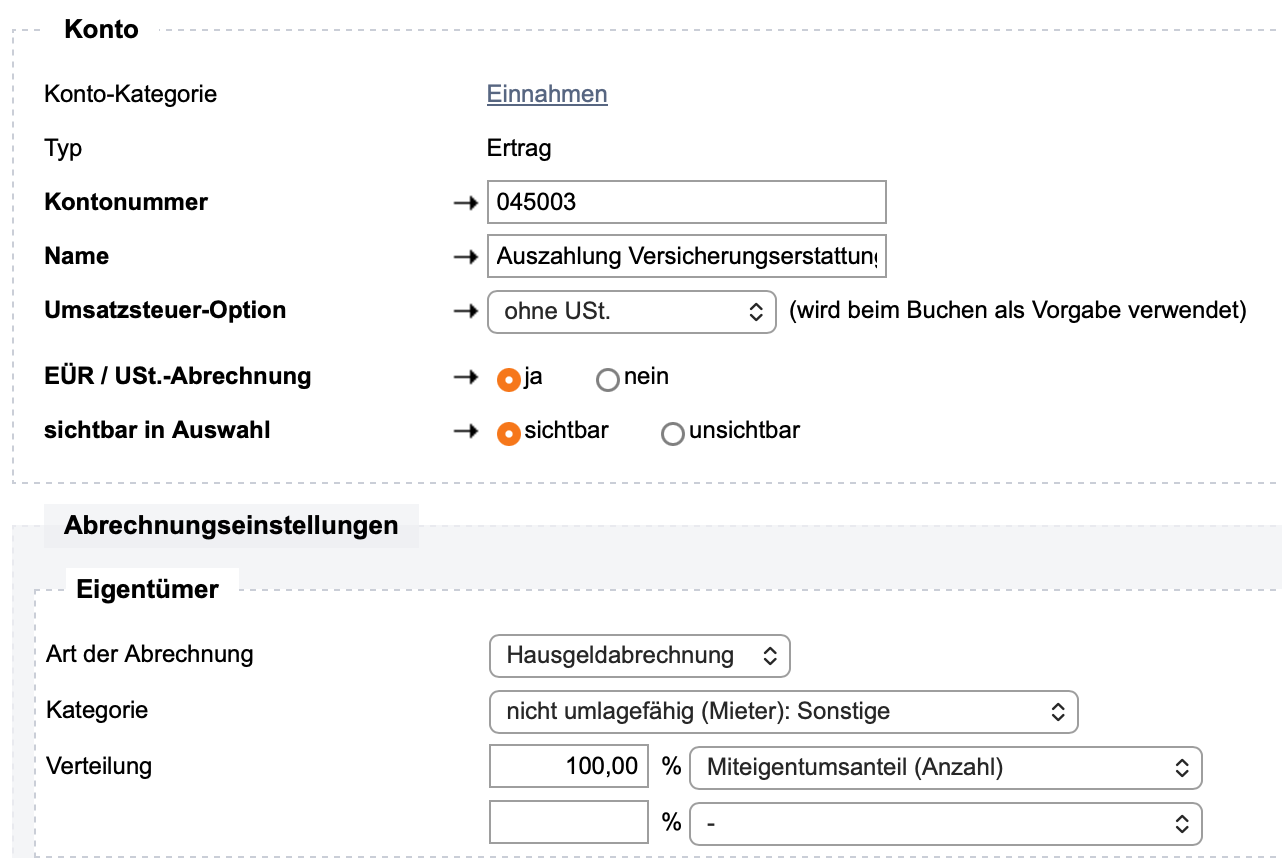Expand the Kategorie dropdown nicht umlagefähig

coord(784,712)
